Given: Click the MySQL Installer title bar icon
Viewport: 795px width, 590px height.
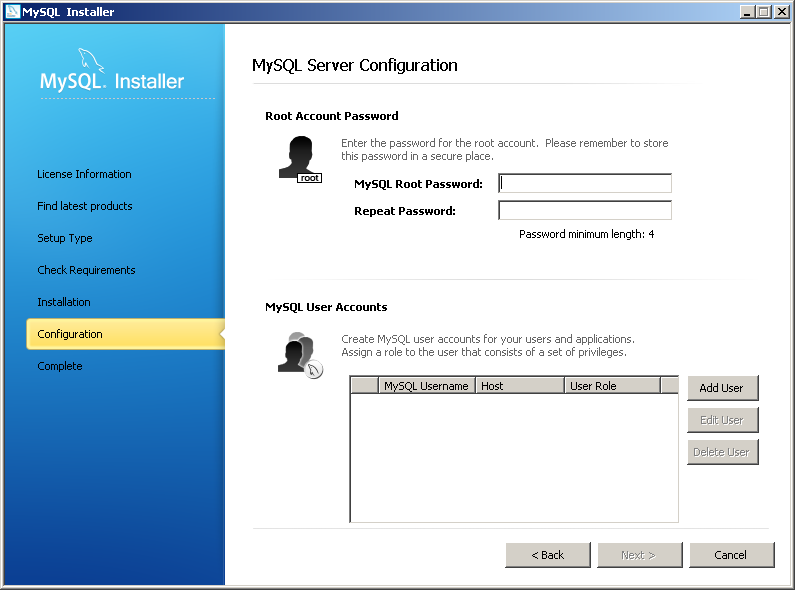Looking at the screenshot, I should tap(12, 11).
